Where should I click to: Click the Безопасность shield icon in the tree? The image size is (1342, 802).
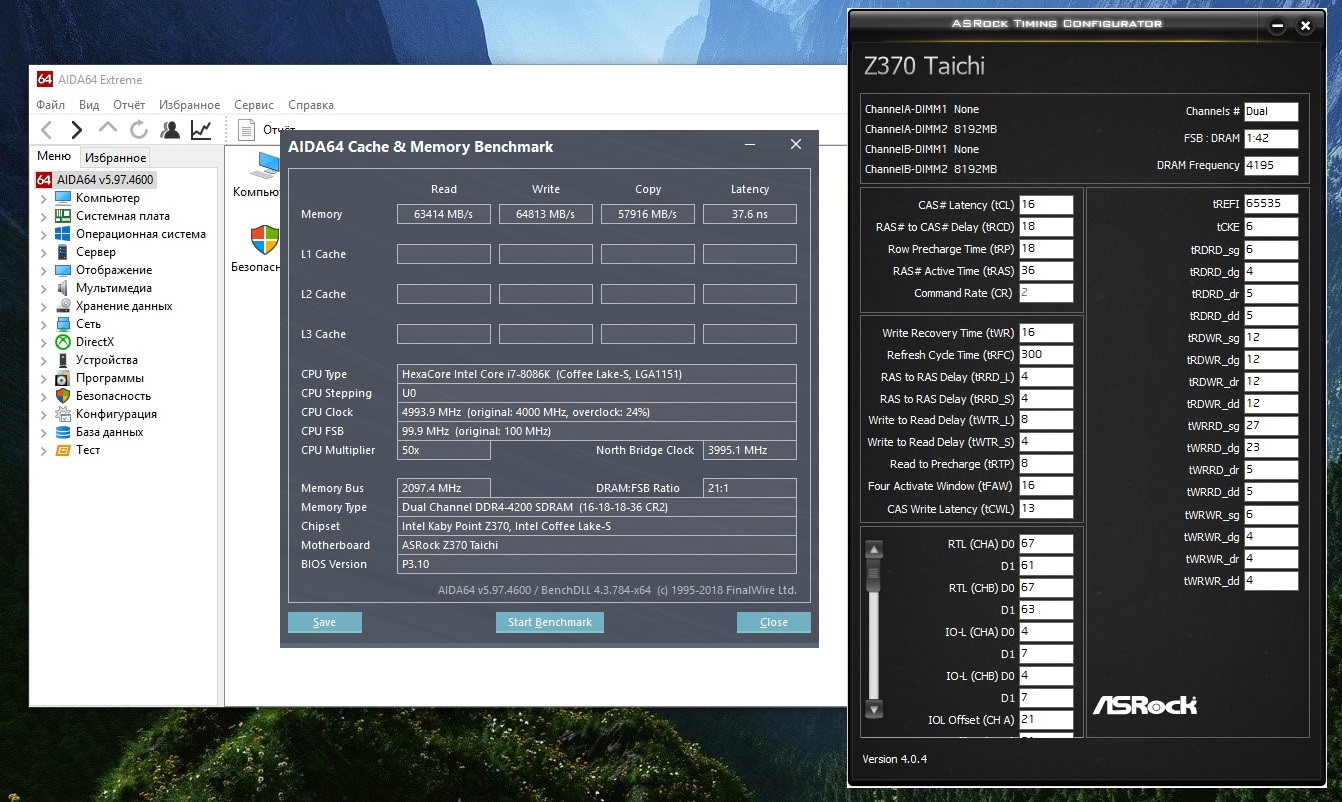pos(63,396)
